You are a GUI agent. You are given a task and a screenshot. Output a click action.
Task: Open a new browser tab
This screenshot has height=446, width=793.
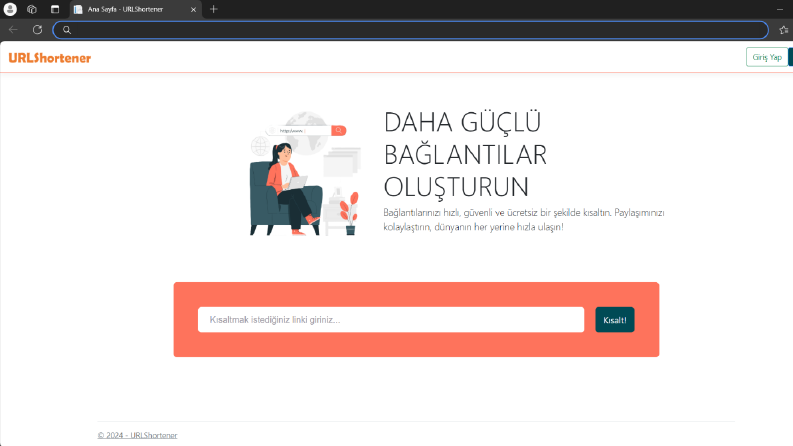(x=213, y=9)
